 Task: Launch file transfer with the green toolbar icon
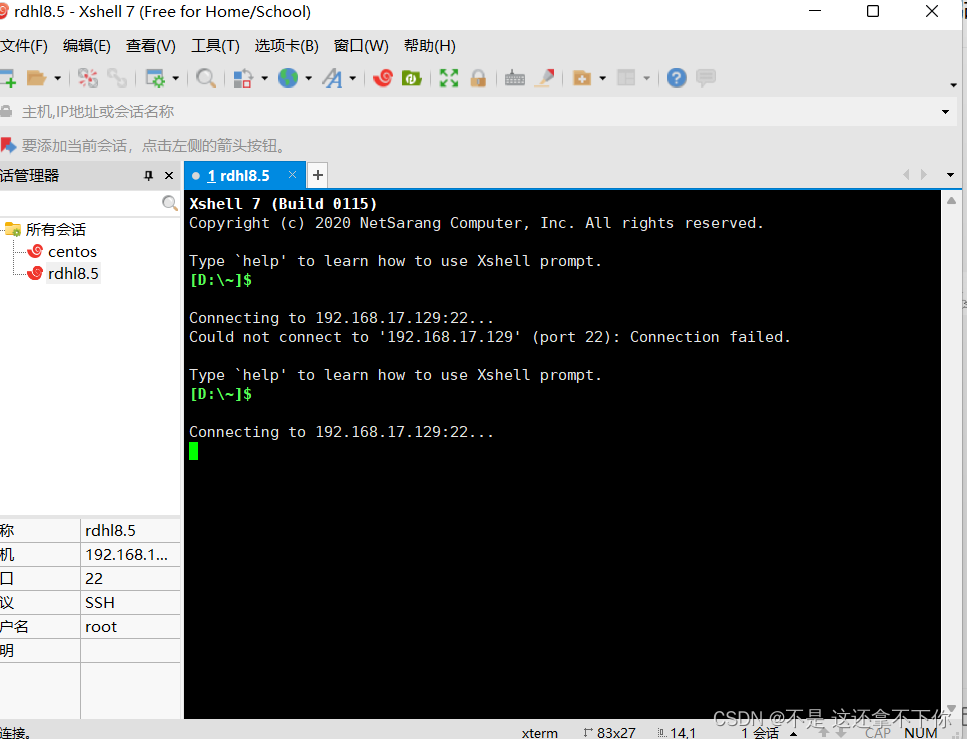tap(411, 77)
